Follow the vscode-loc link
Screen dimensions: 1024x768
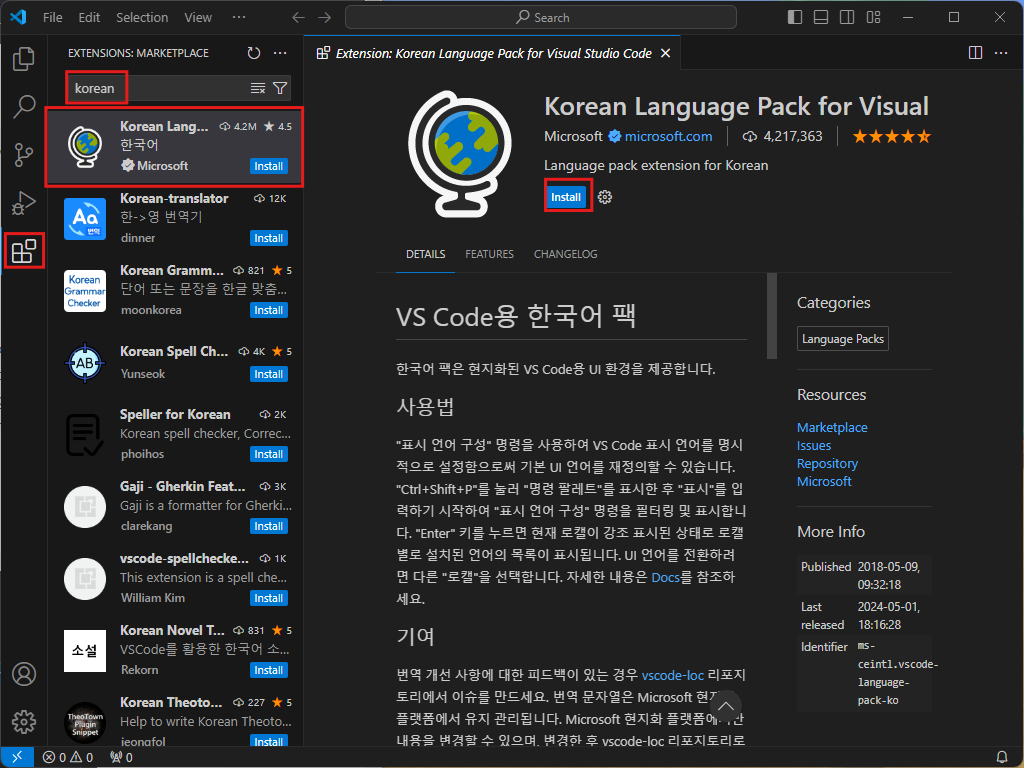click(673, 675)
